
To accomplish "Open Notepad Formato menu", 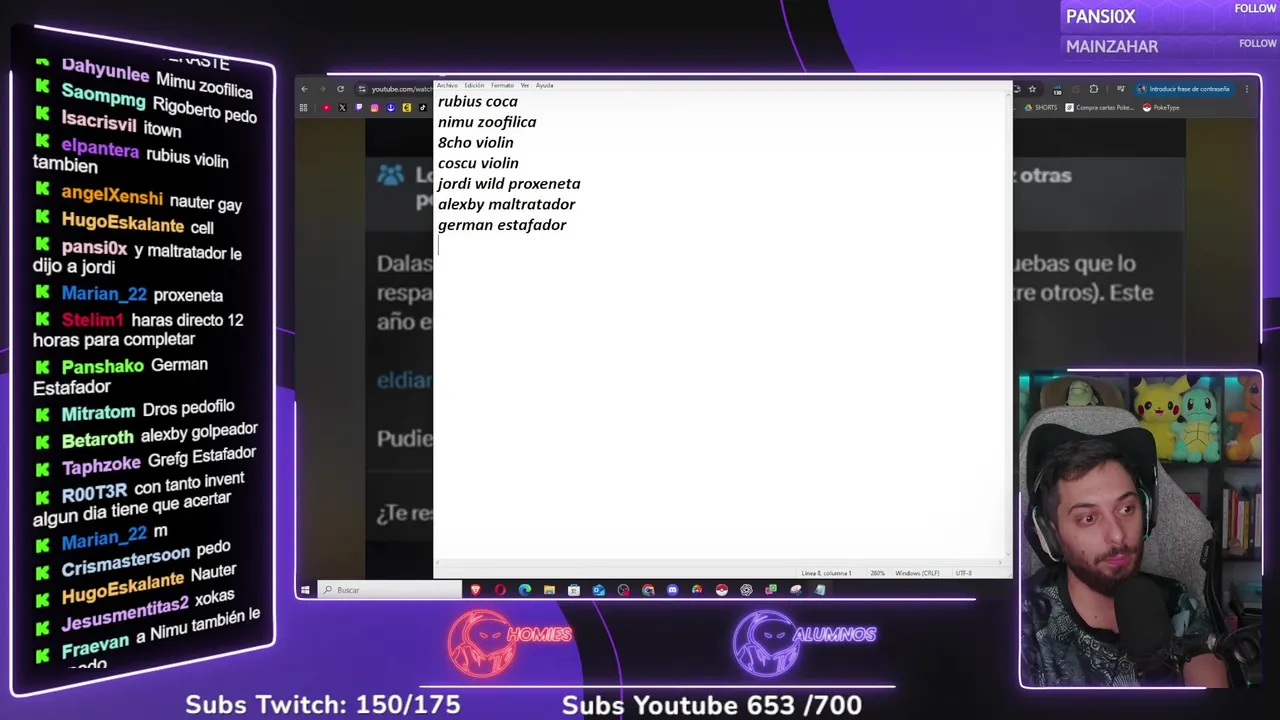I will [502, 85].
